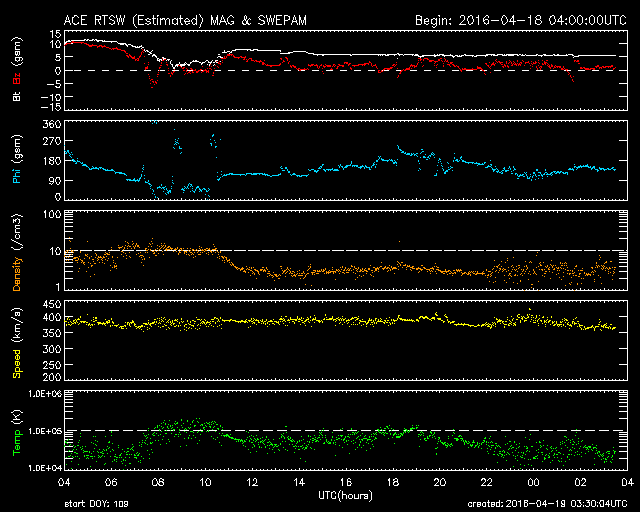
Task: Click the '12' hour tick label
Action: click(252, 483)
